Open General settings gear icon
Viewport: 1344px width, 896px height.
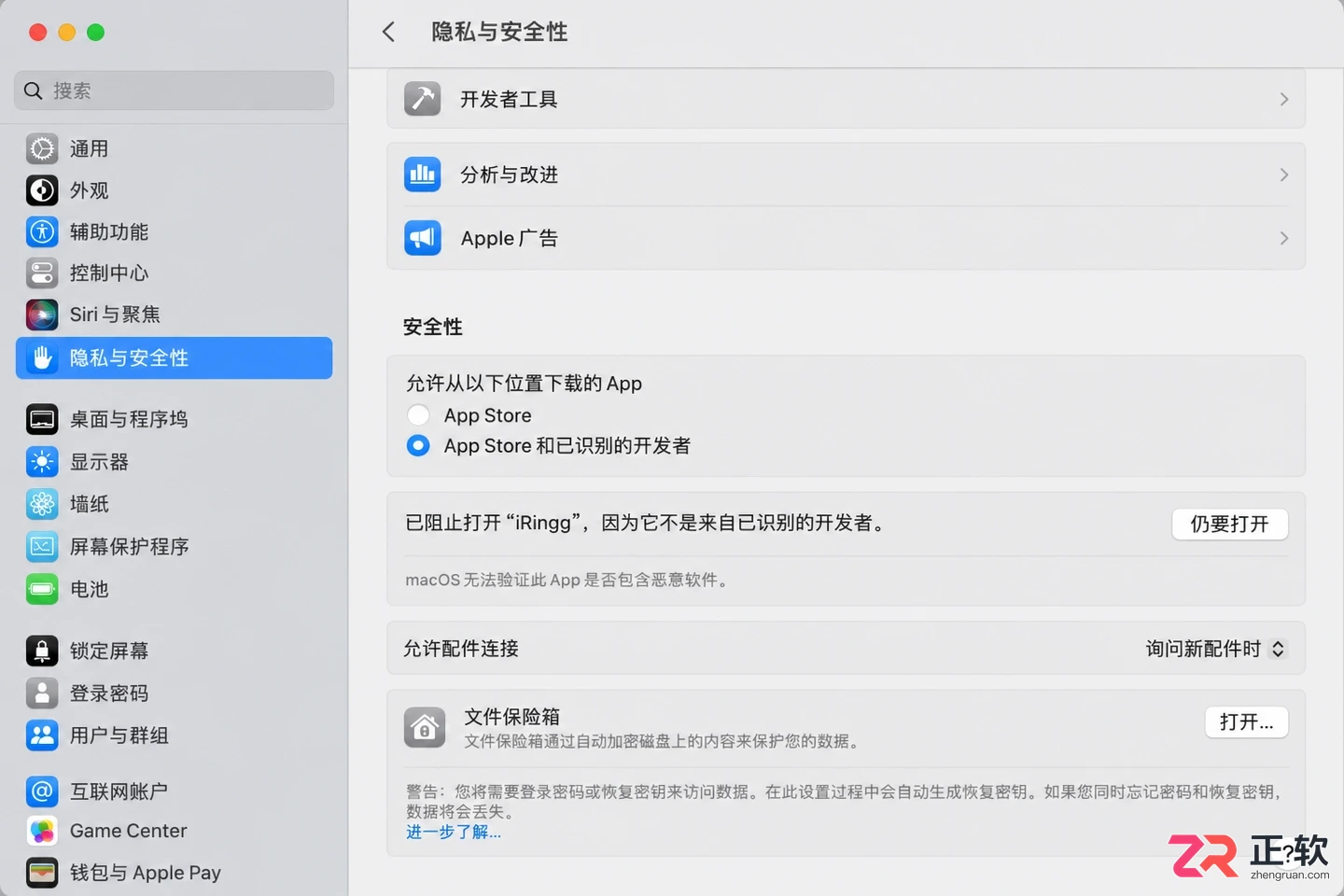tap(42, 148)
